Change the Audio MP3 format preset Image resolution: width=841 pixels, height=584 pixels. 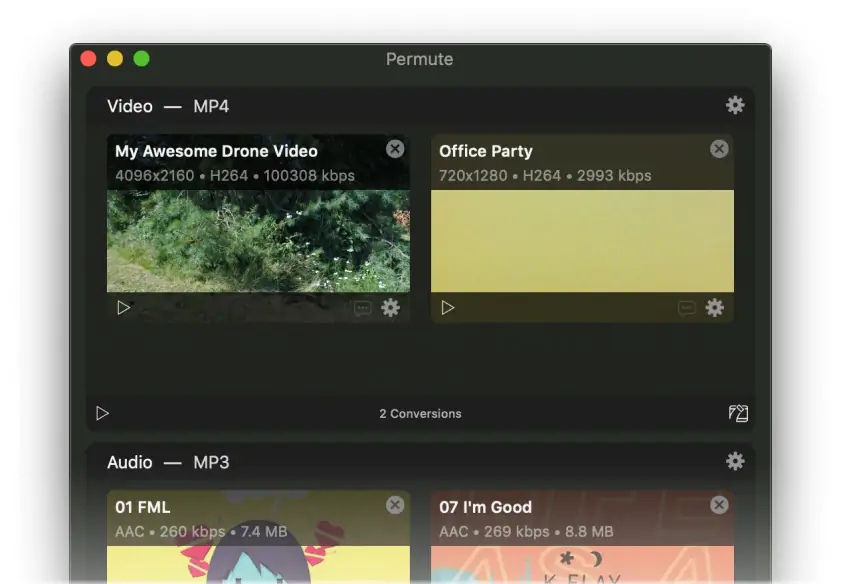[211, 462]
